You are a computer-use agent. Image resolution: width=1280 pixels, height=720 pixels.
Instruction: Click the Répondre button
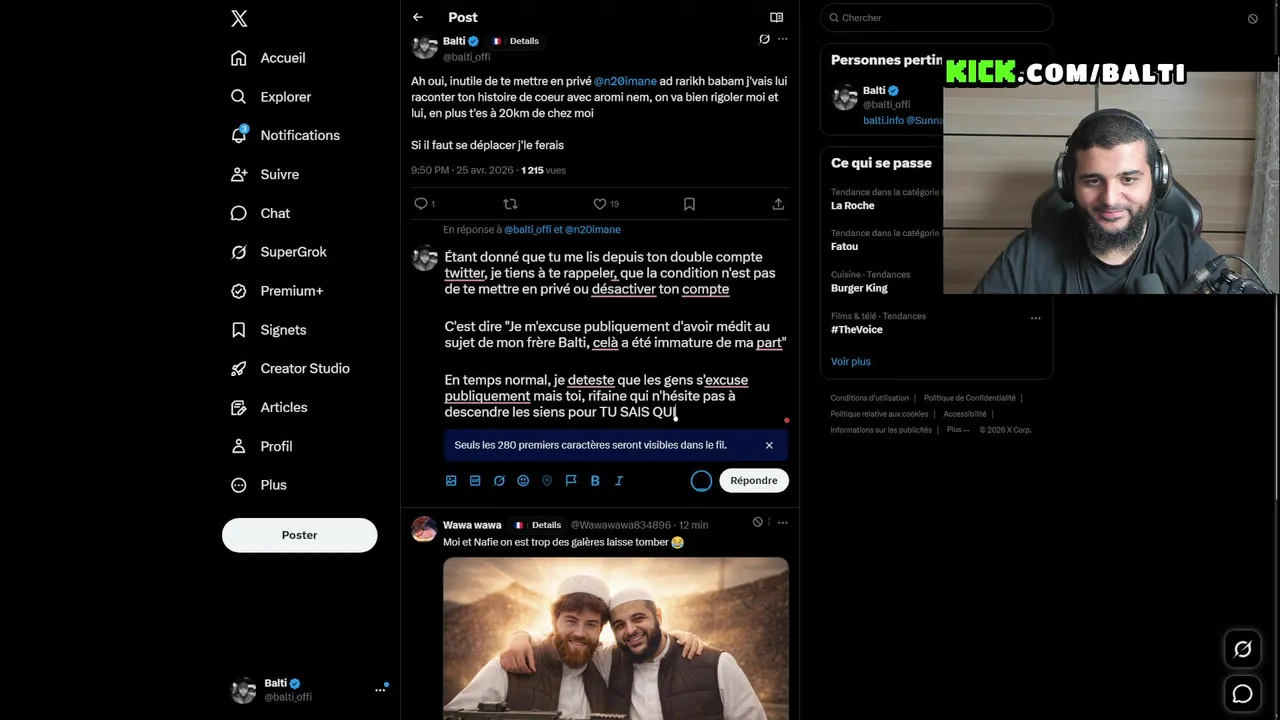click(x=754, y=481)
